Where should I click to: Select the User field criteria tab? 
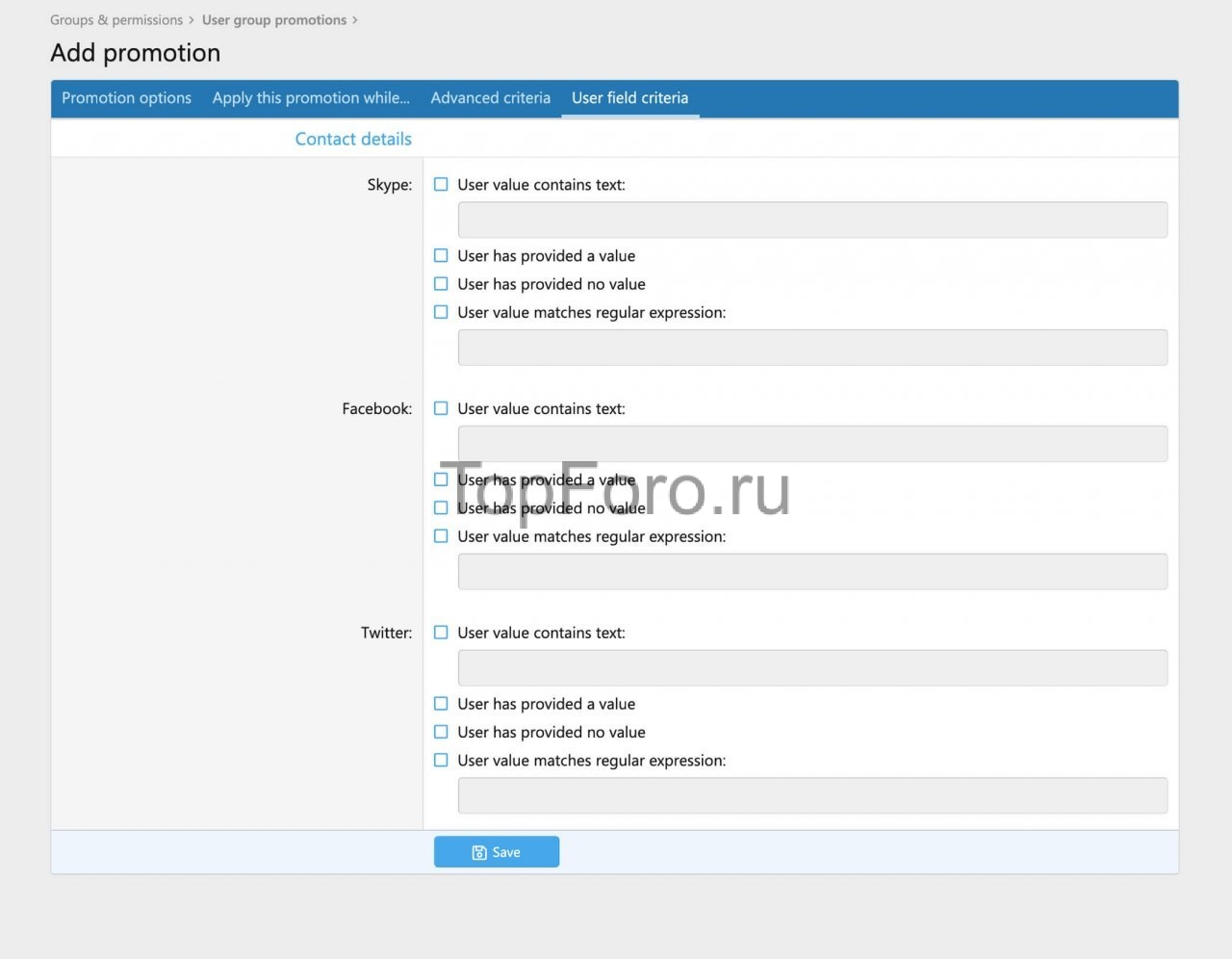click(x=629, y=98)
